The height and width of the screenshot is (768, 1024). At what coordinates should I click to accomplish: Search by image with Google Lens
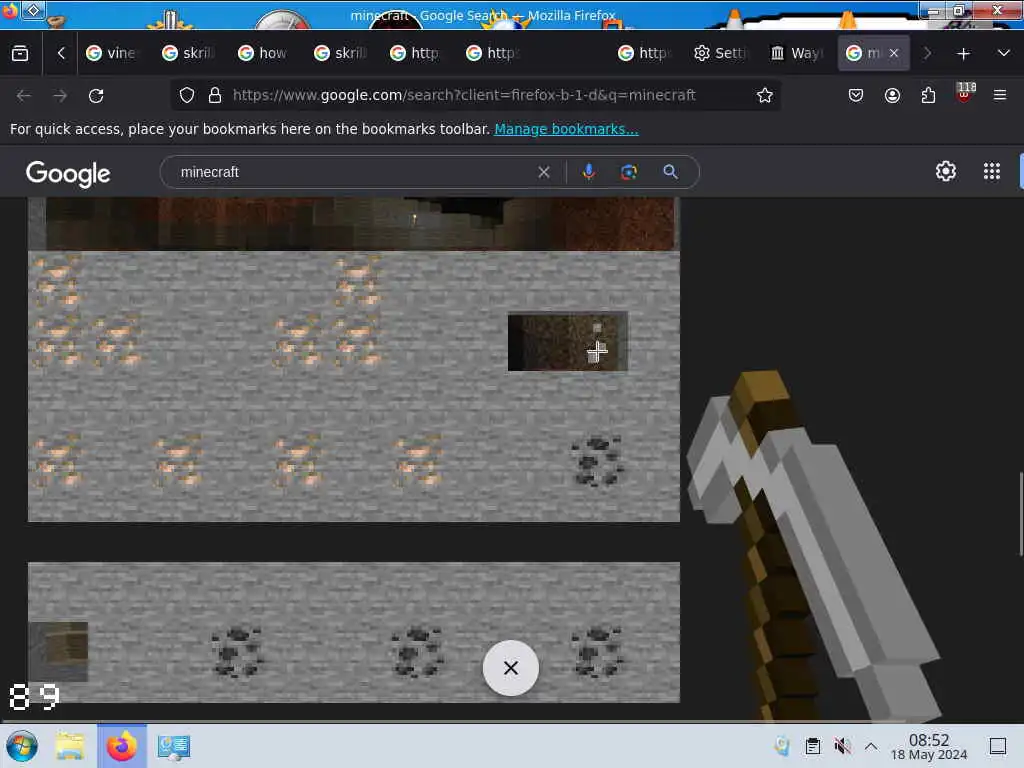[629, 172]
